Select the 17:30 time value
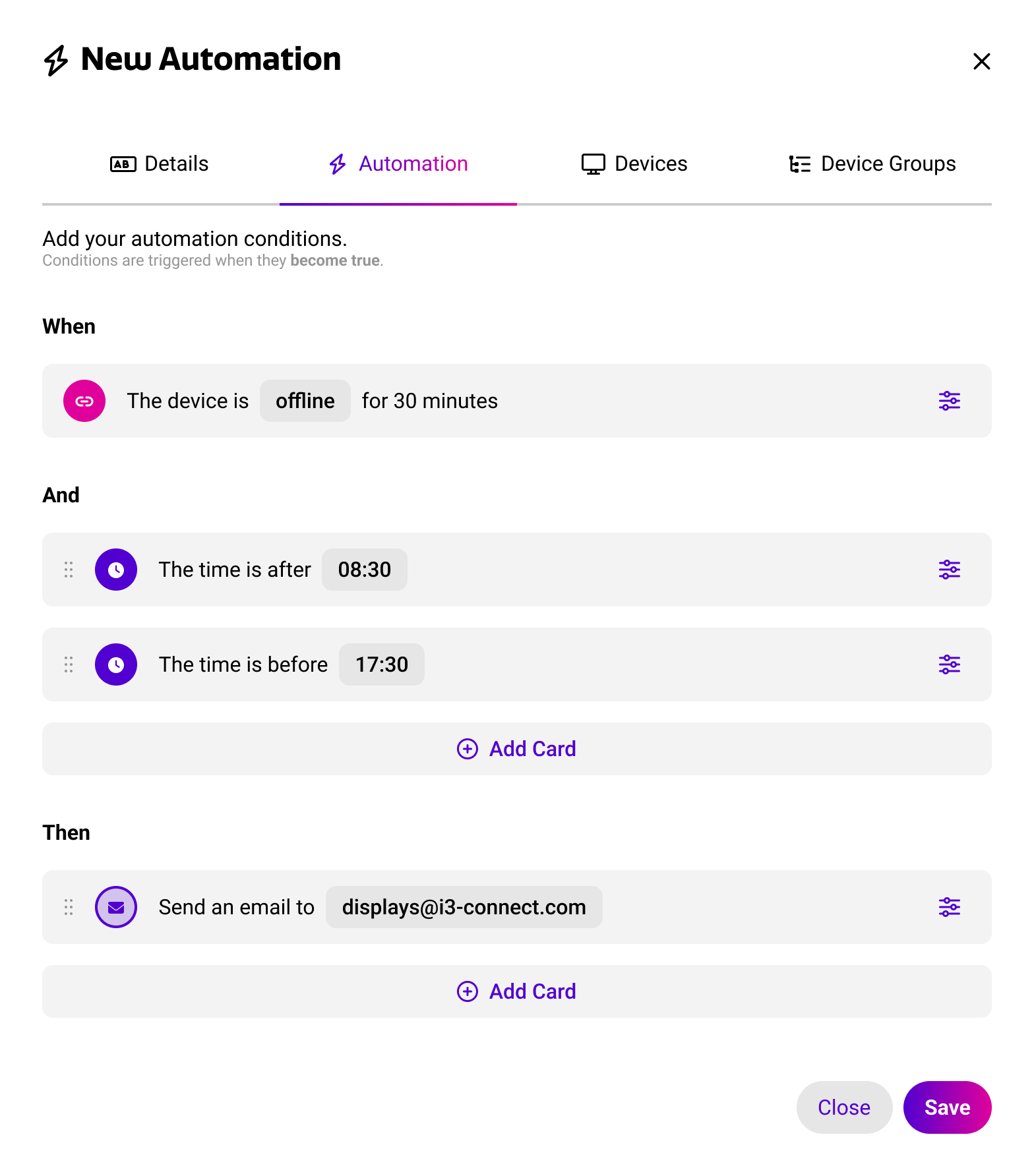 [382, 664]
